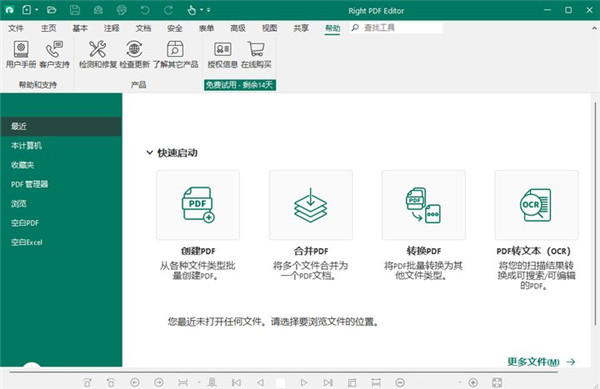Click the PDF转文本 OCR card icon
Viewport: 600px width, 389px height.
536,205
